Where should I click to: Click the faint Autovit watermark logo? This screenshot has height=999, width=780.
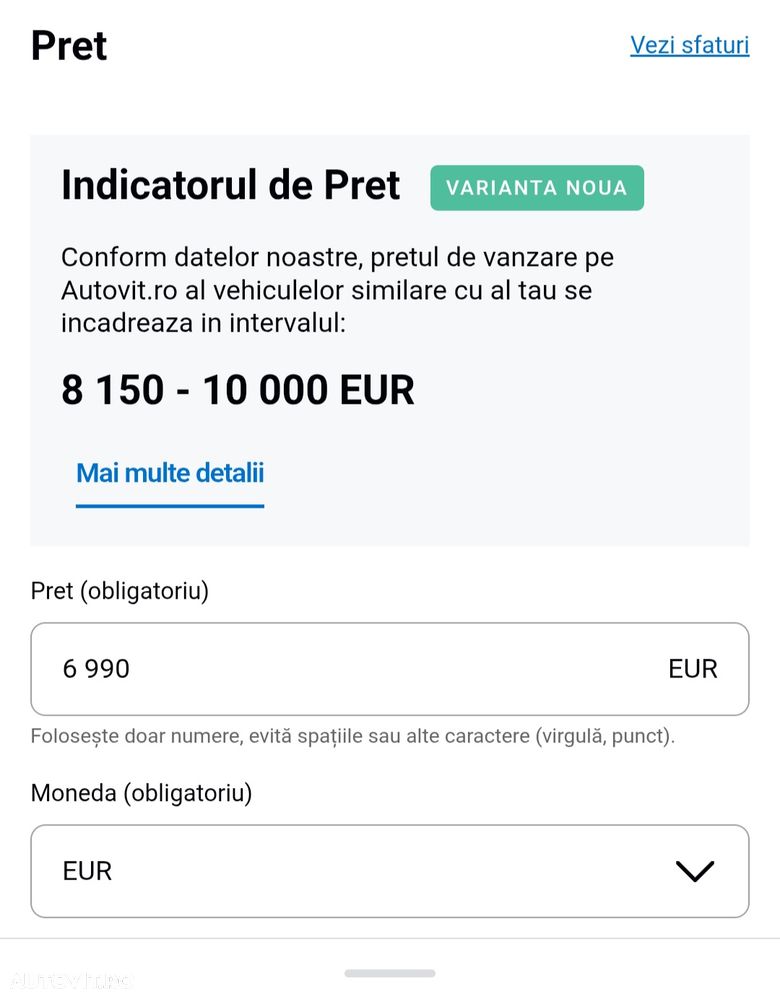69,980
